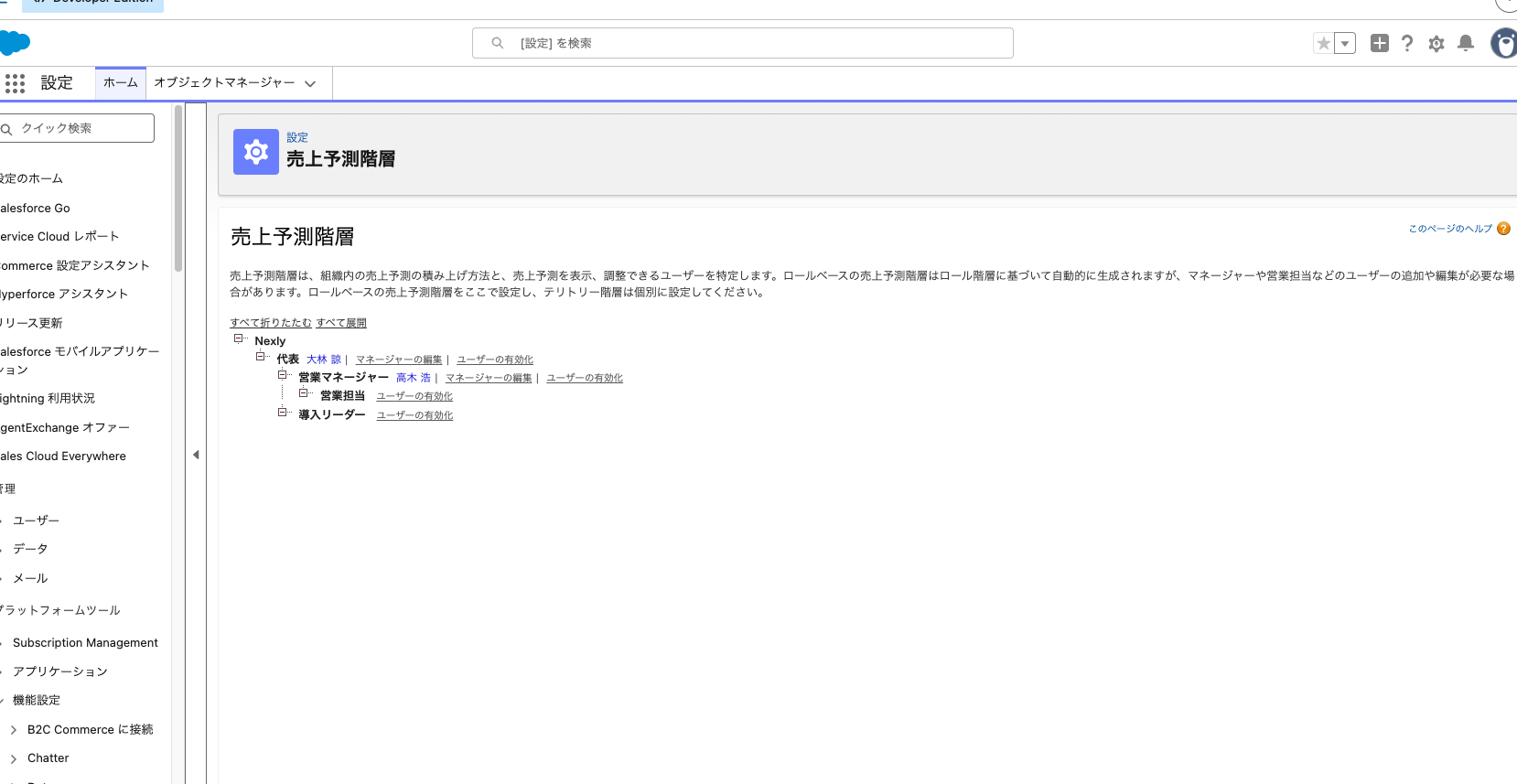
Task: Open Lightning 利用状況 in the sidebar
Action: [x=48, y=398]
